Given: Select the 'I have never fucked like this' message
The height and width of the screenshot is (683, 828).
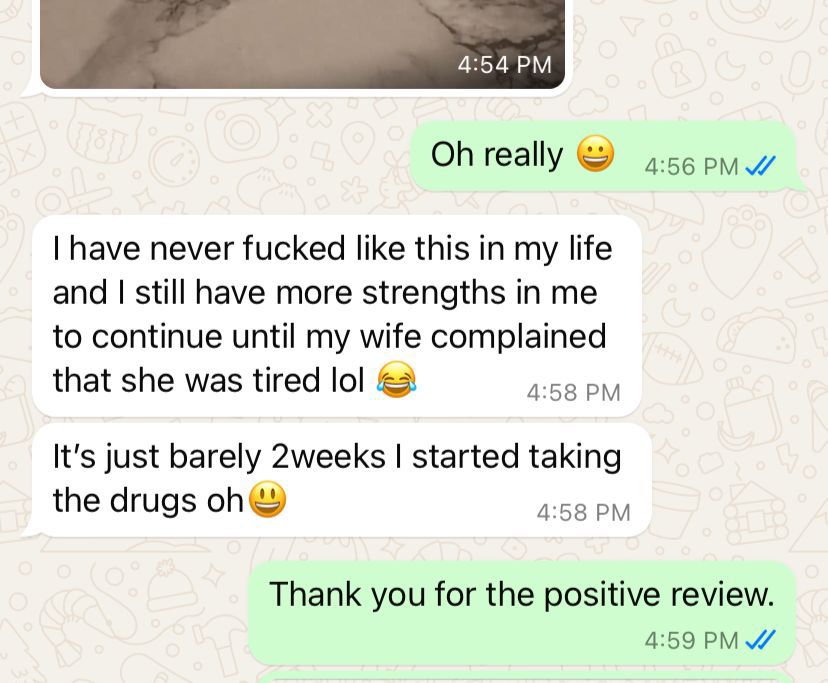Looking at the screenshot, I should pyautogui.click(x=337, y=316).
